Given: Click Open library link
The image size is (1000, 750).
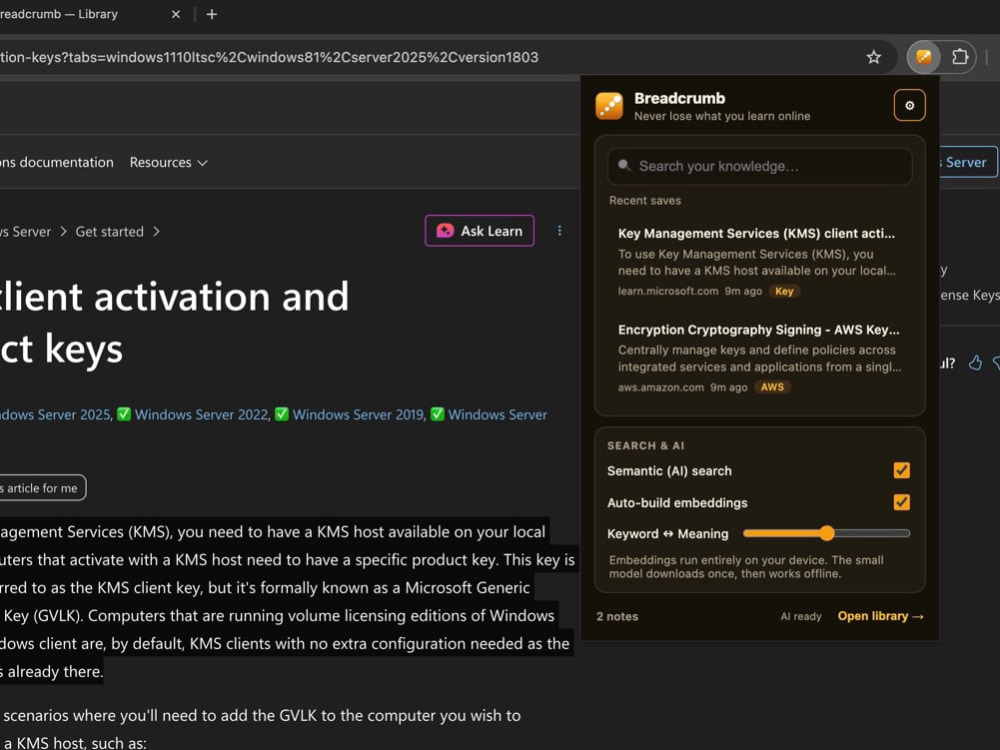Looking at the screenshot, I should 880,616.
